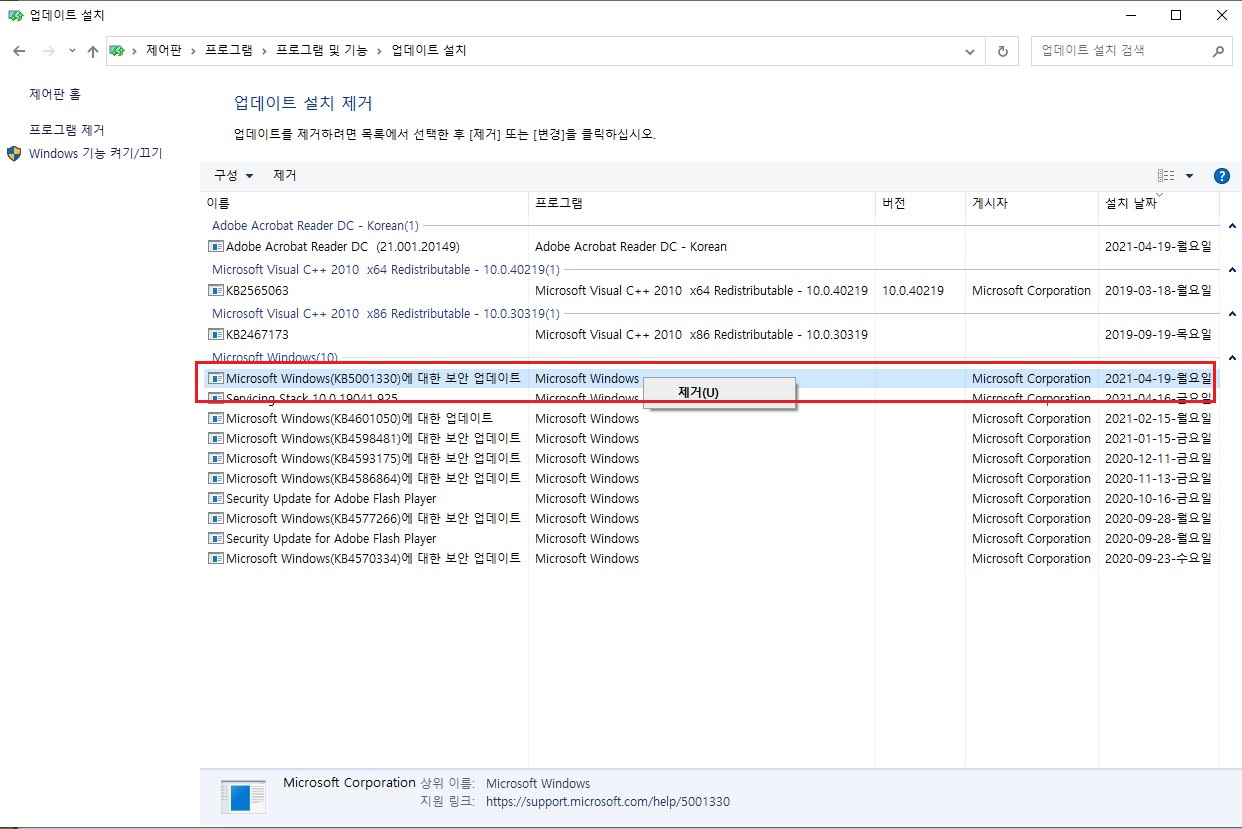Click KB4593175 update row icon
Image resolution: width=1242 pixels, height=829 pixels.
[215, 458]
